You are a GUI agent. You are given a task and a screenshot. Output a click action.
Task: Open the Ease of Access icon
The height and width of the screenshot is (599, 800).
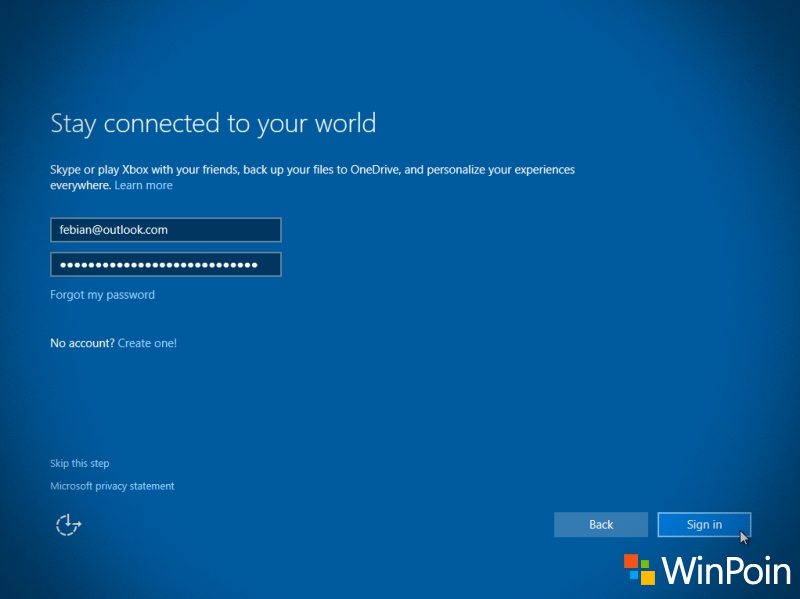pyautogui.click(x=68, y=525)
